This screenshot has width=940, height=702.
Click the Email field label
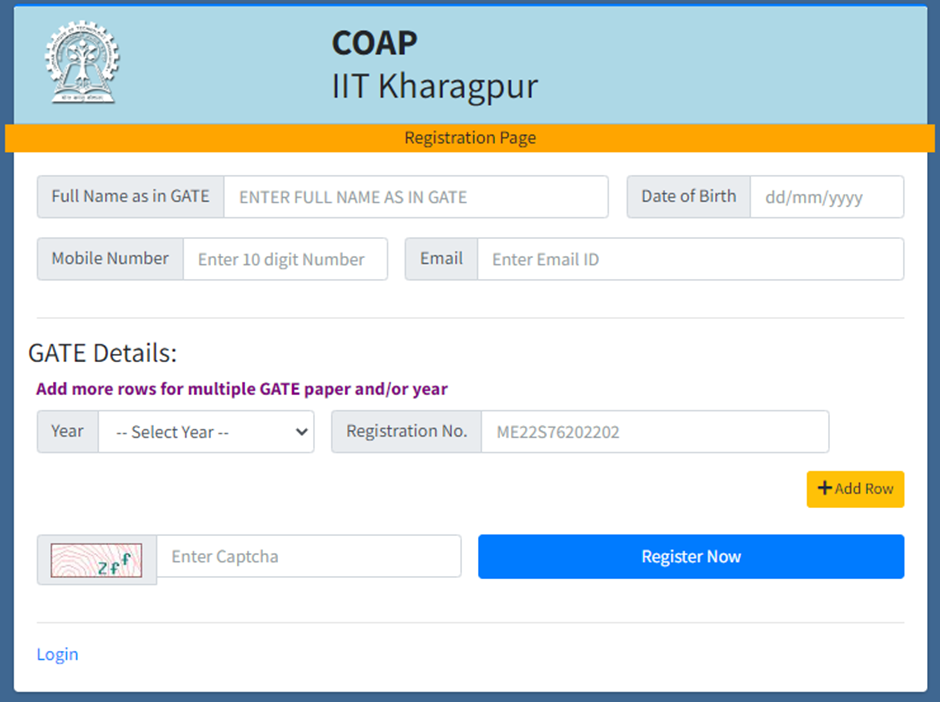tap(441, 259)
